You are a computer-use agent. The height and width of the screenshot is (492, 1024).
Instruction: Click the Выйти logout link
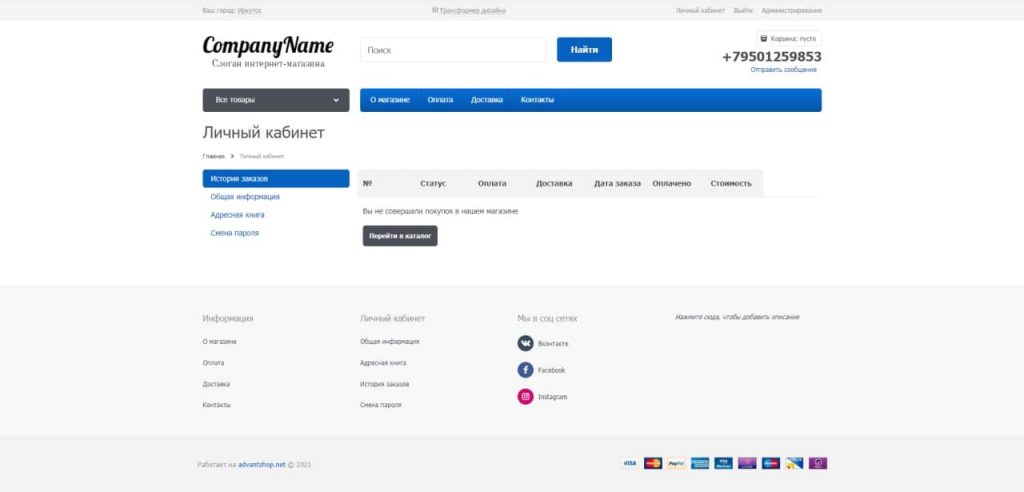point(743,10)
